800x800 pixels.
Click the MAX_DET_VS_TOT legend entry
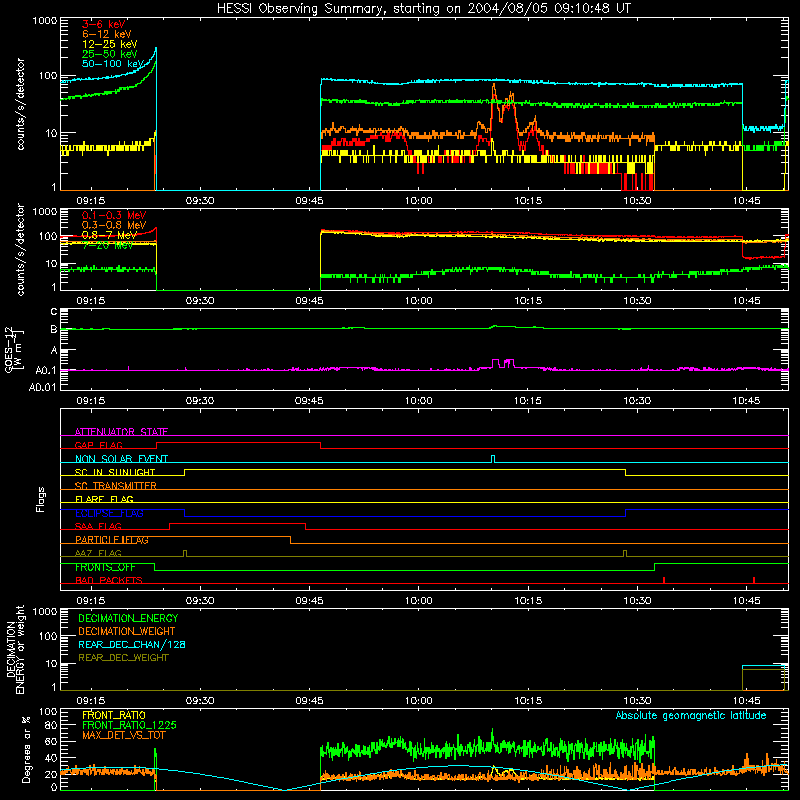123,735
